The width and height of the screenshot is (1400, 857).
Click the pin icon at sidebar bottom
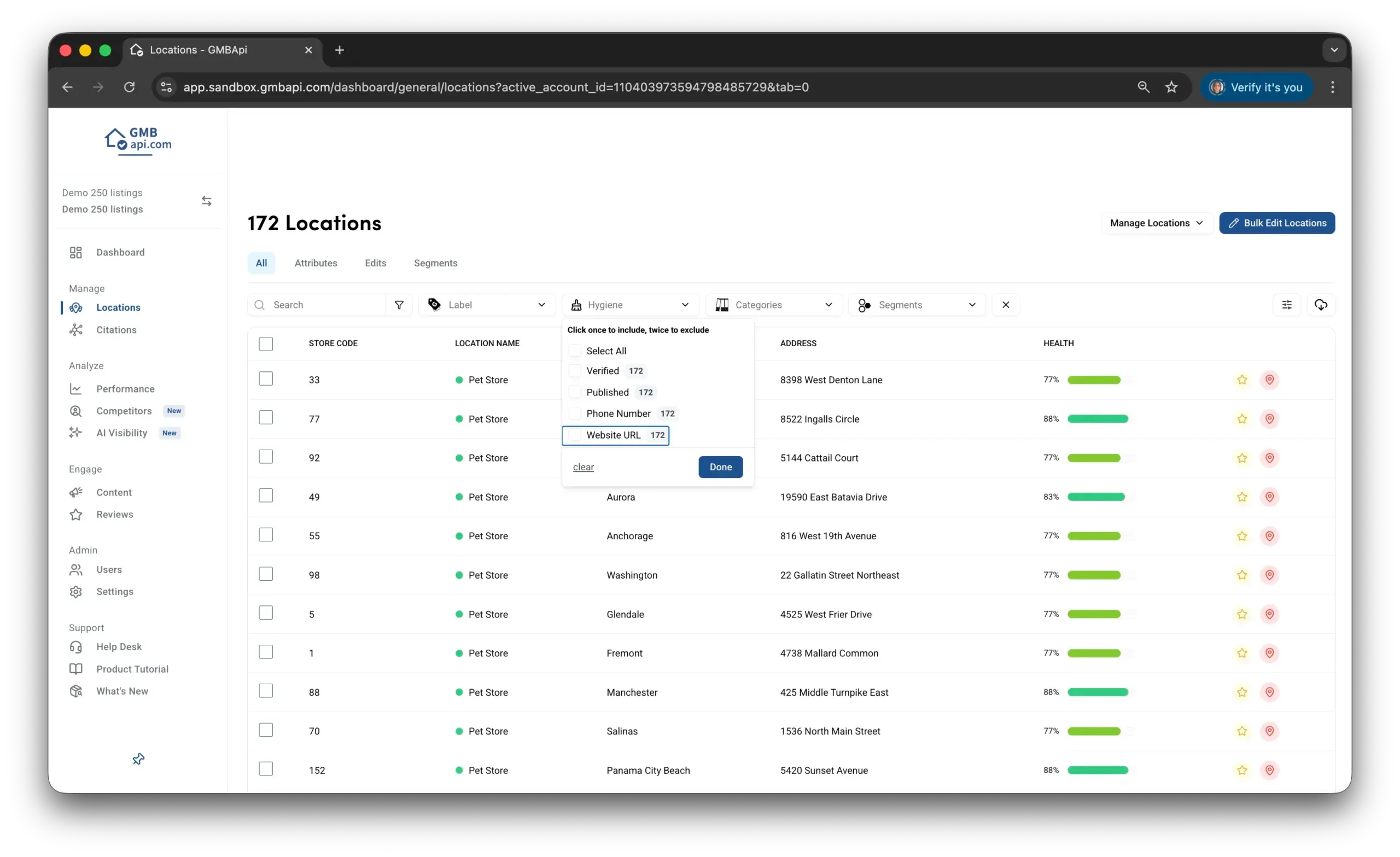[138, 759]
